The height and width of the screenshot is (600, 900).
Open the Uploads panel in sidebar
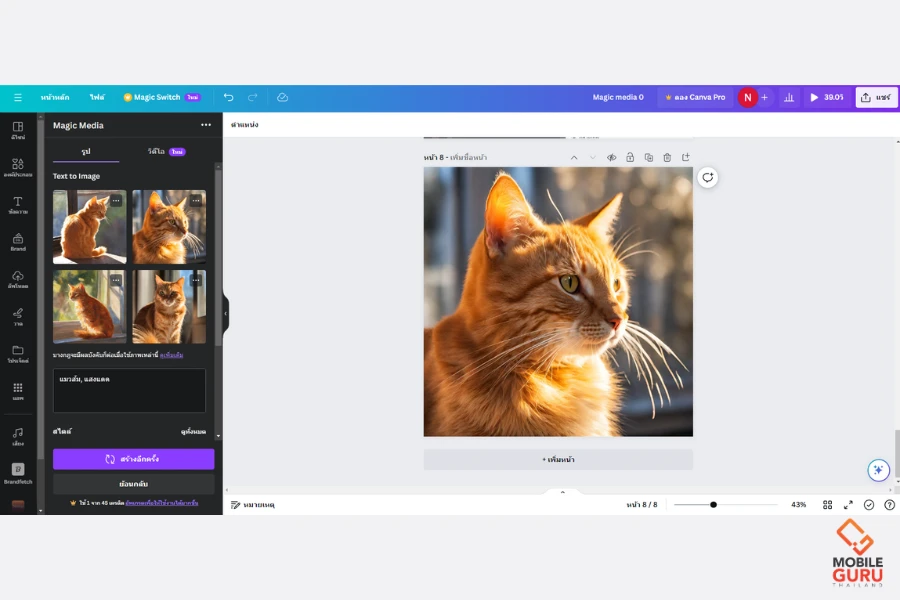pos(18,279)
